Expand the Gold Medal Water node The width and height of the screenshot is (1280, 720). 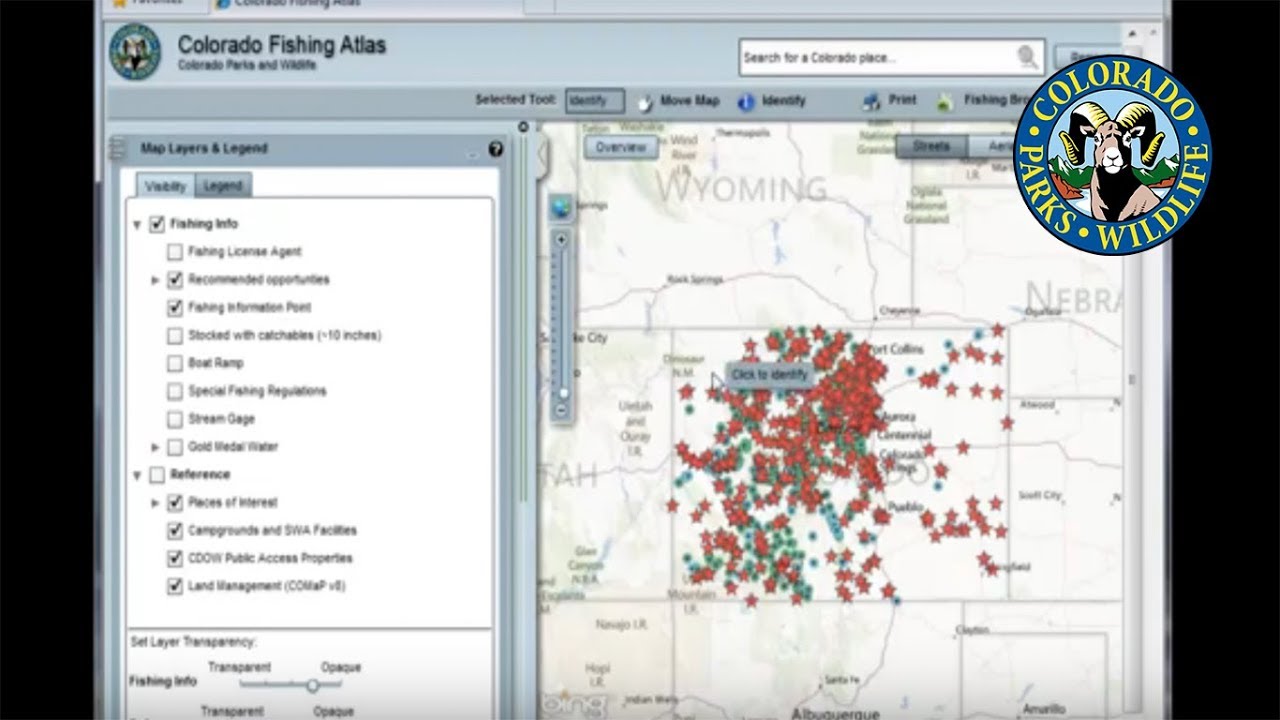tap(155, 447)
